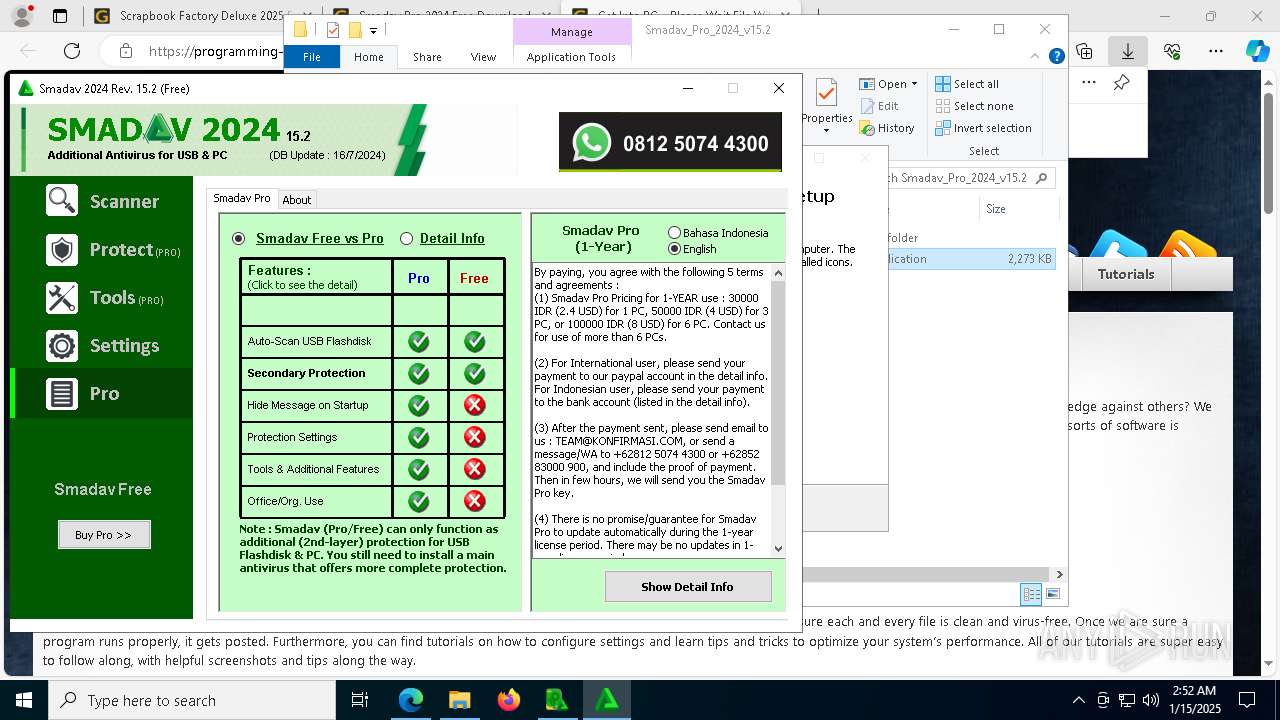
Task: Click Select none in Explorer ribbon
Action: click(974, 106)
